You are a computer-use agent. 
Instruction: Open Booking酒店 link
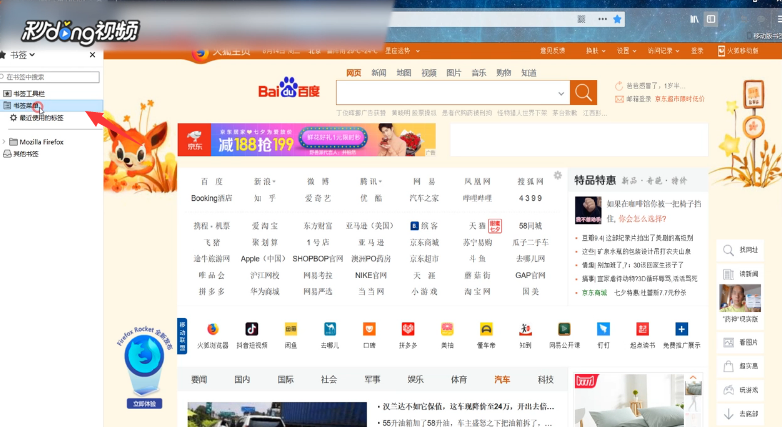[211, 198]
